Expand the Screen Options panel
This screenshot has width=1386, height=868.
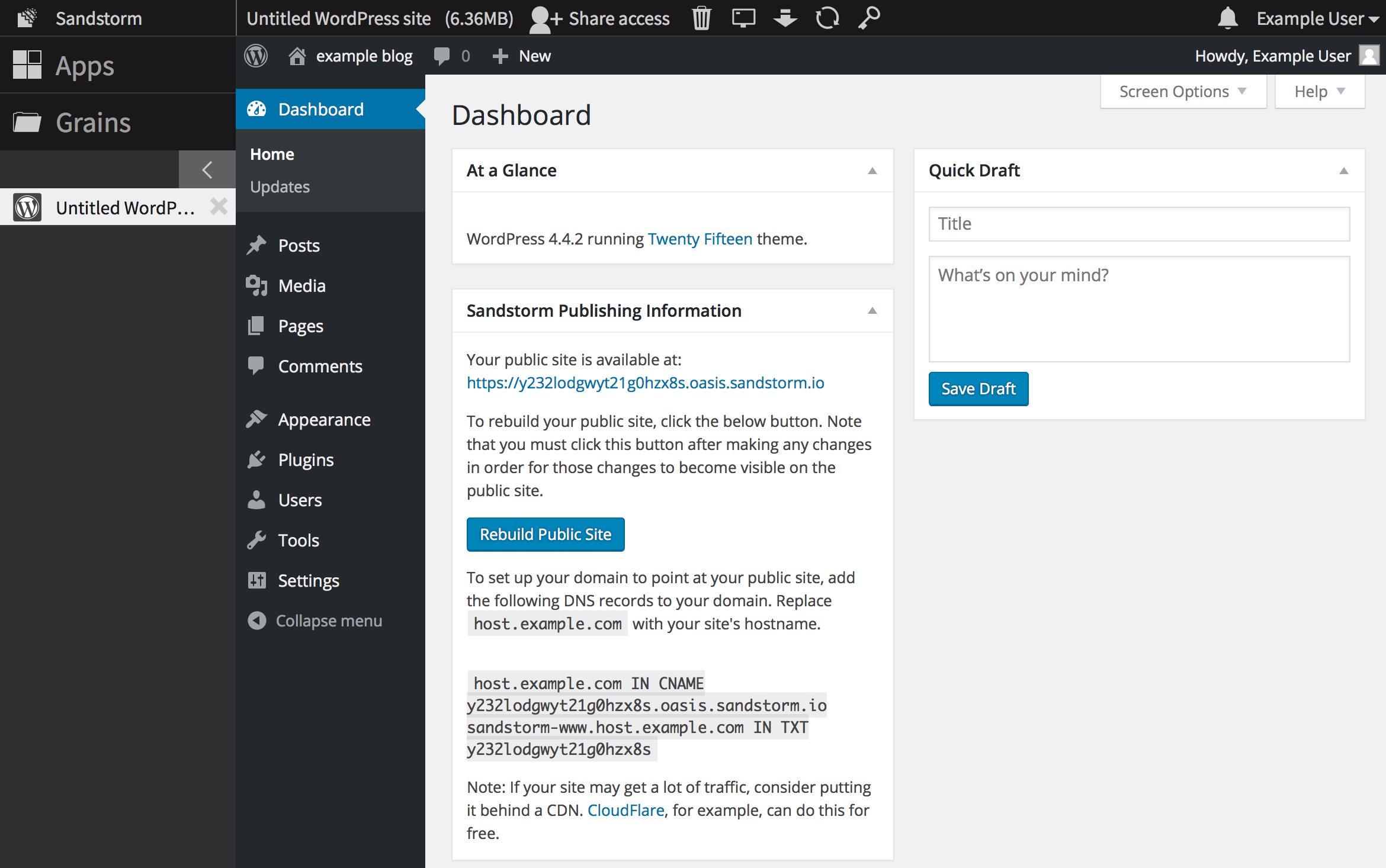1183,91
